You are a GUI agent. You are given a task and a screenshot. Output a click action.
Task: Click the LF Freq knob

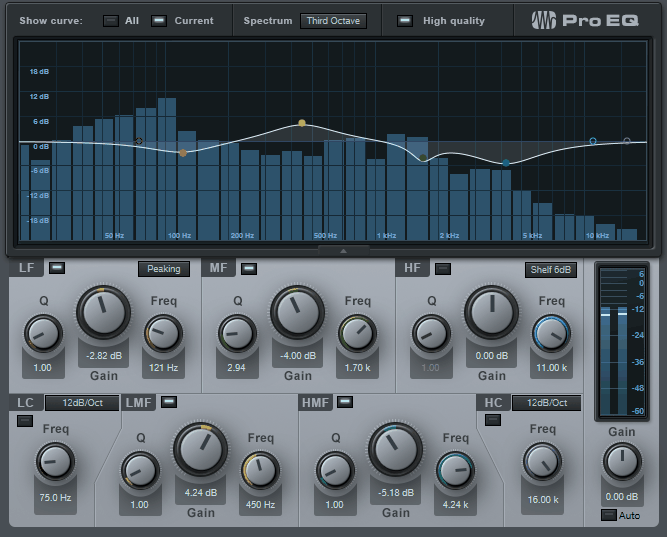tap(163, 334)
